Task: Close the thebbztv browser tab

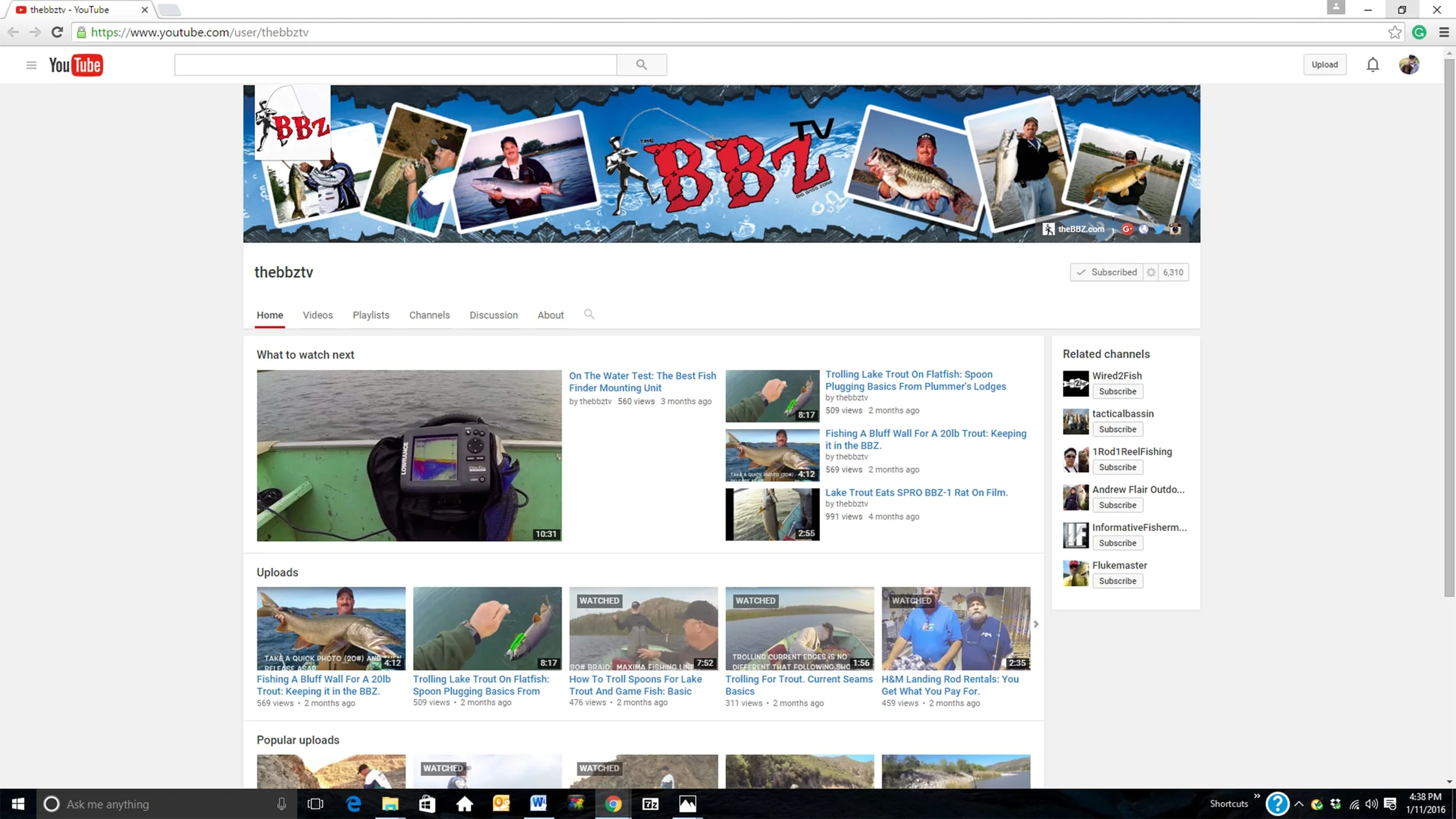Action: (144, 10)
